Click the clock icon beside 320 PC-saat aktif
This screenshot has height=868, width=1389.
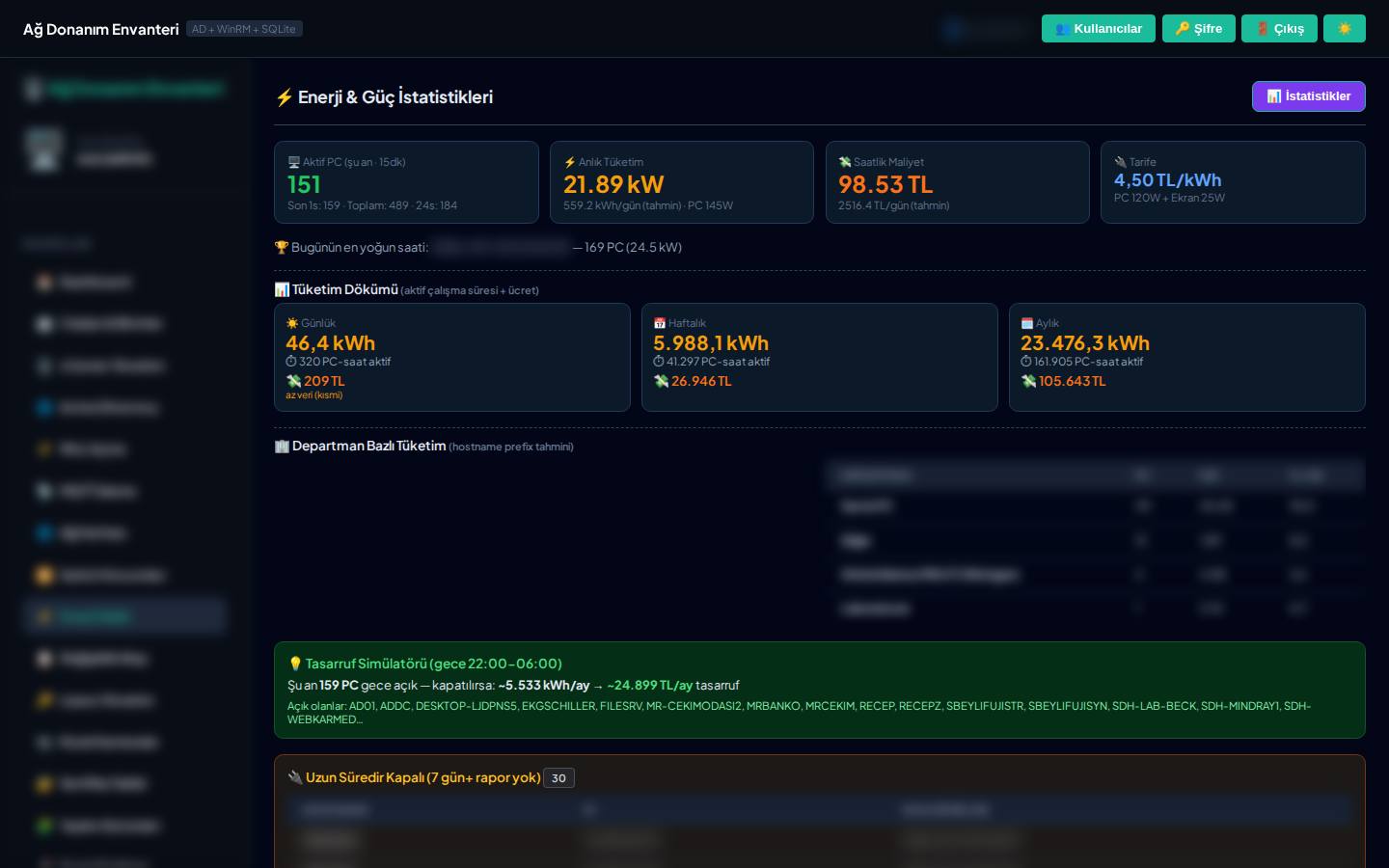tap(291, 362)
